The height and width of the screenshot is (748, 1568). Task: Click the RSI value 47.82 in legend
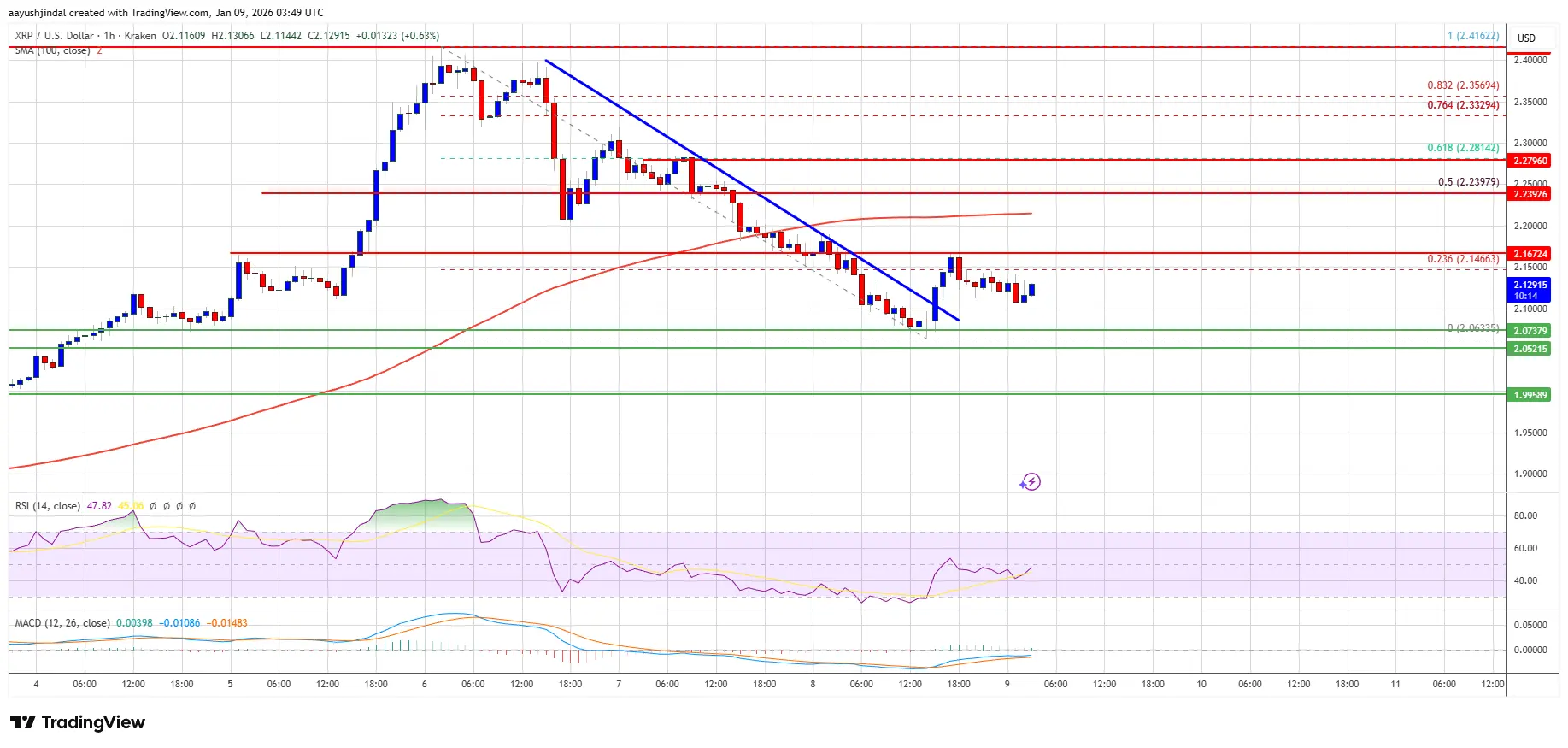point(99,506)
